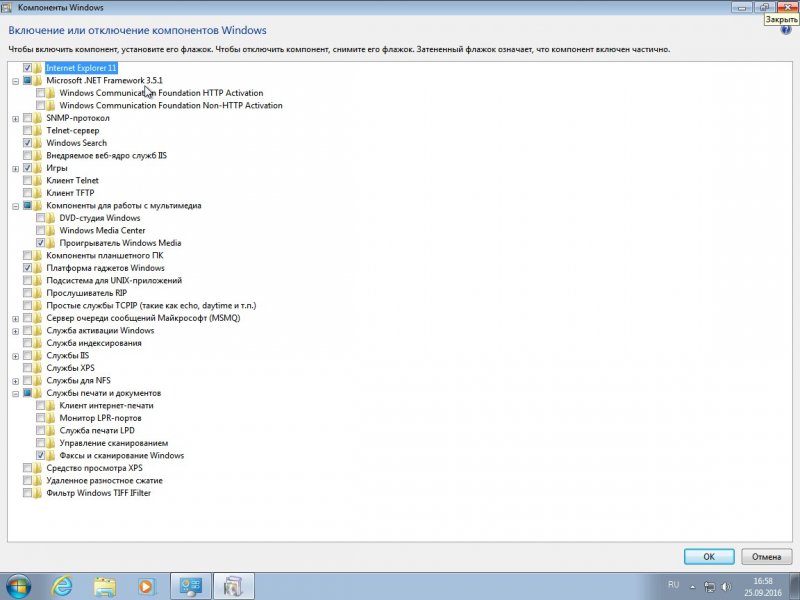The height and width of the screenshot is (600, 800).
Task: Click the network tray icon
Action: point(709,587)
